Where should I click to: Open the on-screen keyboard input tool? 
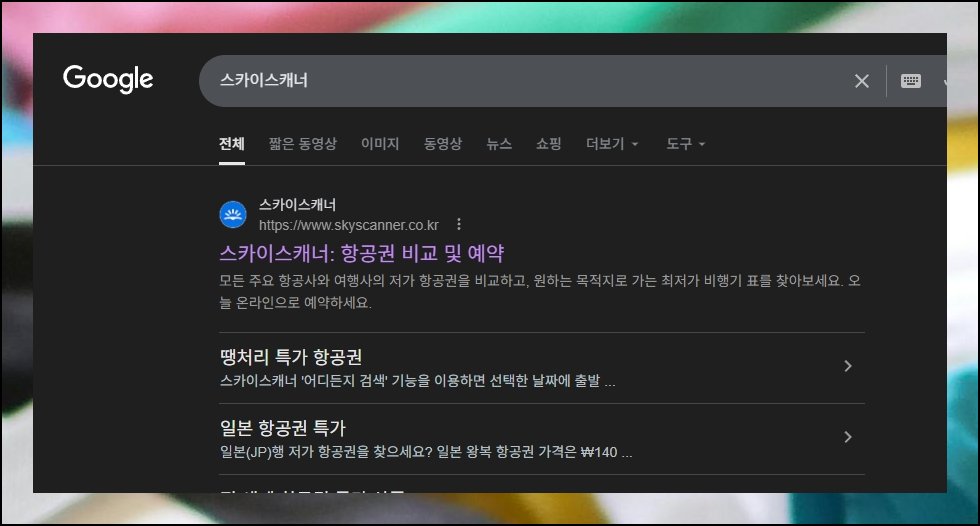pos(911,81)
